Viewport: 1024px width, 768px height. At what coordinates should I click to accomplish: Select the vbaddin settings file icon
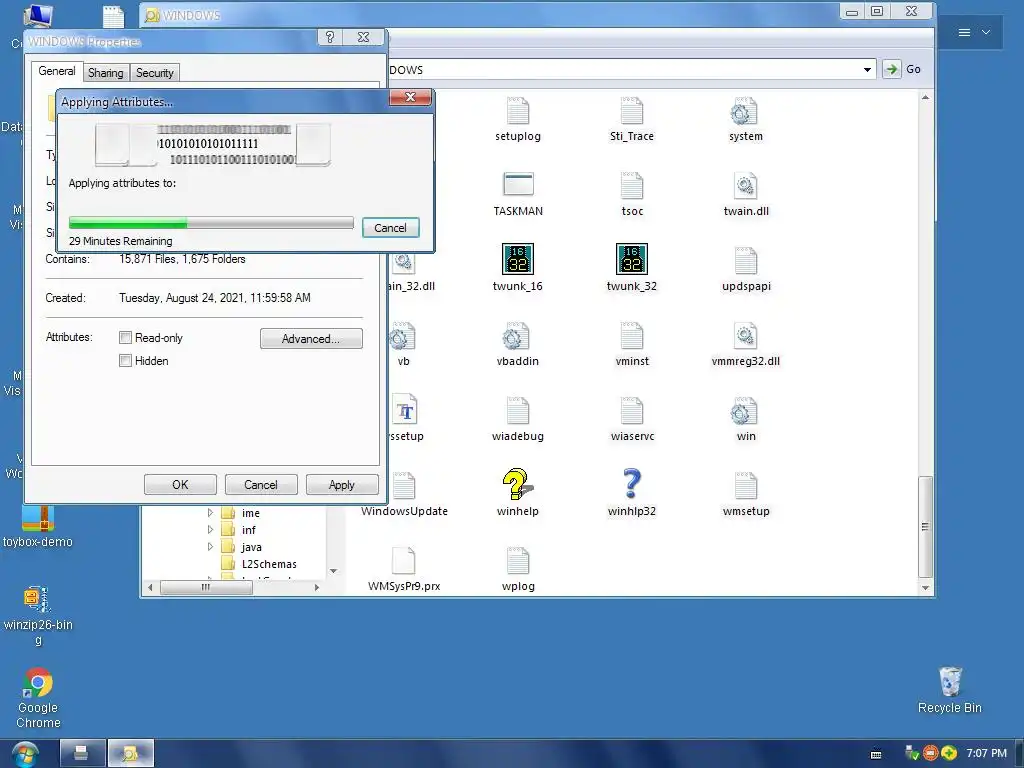click(x=517, y=336)
